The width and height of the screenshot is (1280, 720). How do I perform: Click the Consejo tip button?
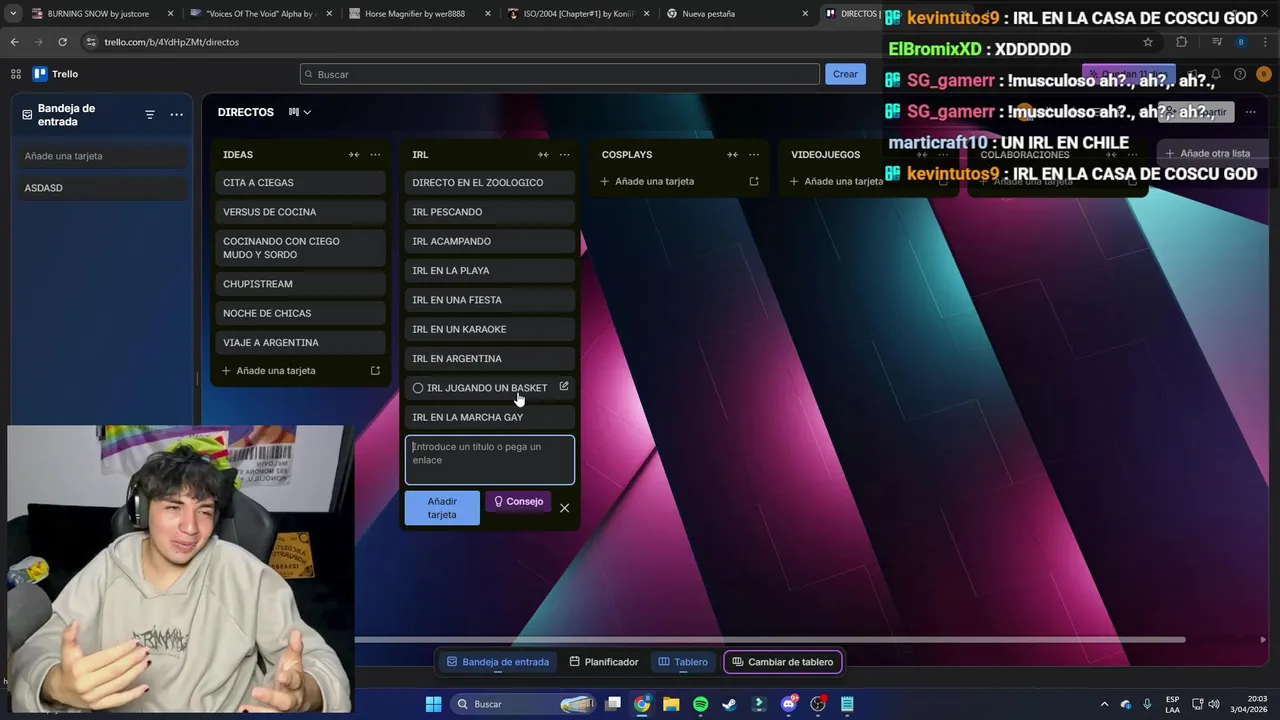pos(518,501)
